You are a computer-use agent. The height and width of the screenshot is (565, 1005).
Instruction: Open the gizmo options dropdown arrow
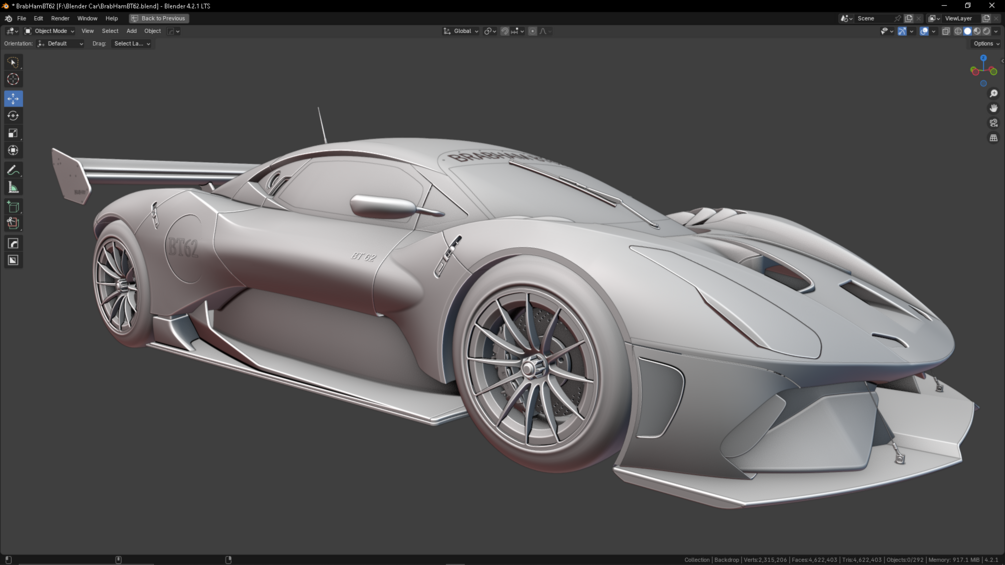click(x=911, y=31)
